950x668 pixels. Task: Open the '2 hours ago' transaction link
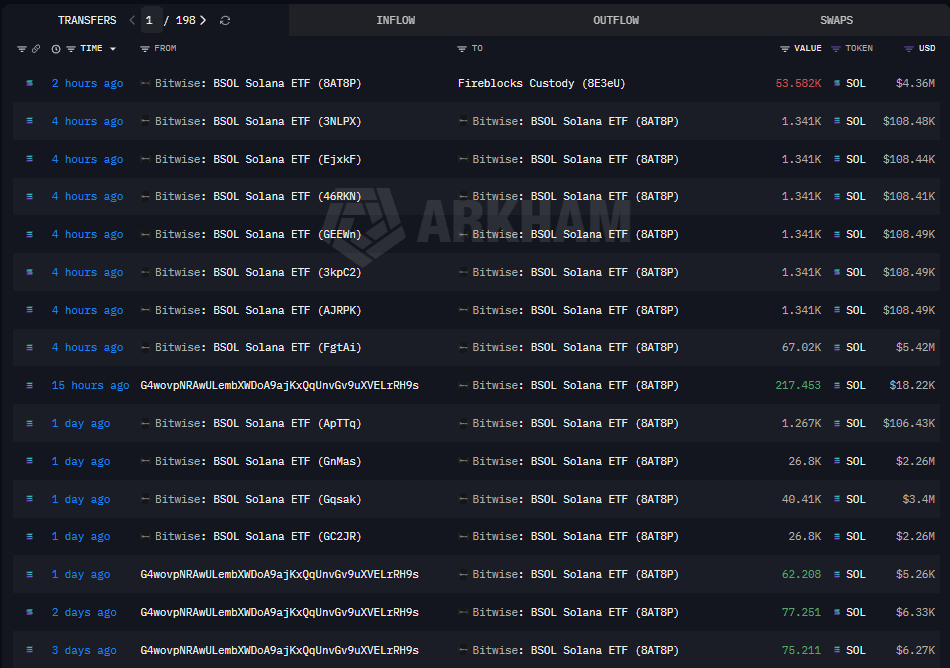[87, 83]
